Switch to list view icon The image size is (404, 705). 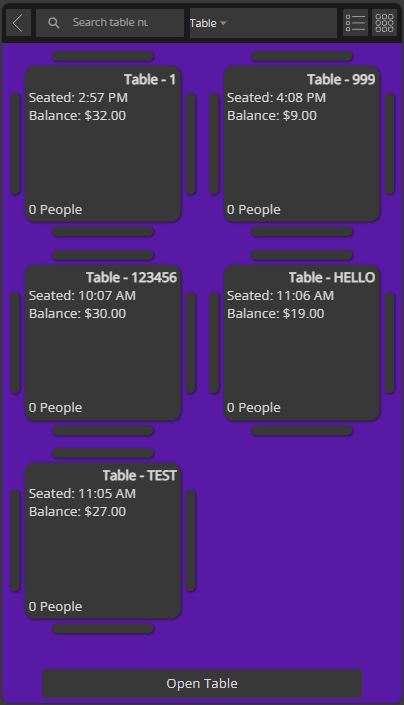(355, 22)
